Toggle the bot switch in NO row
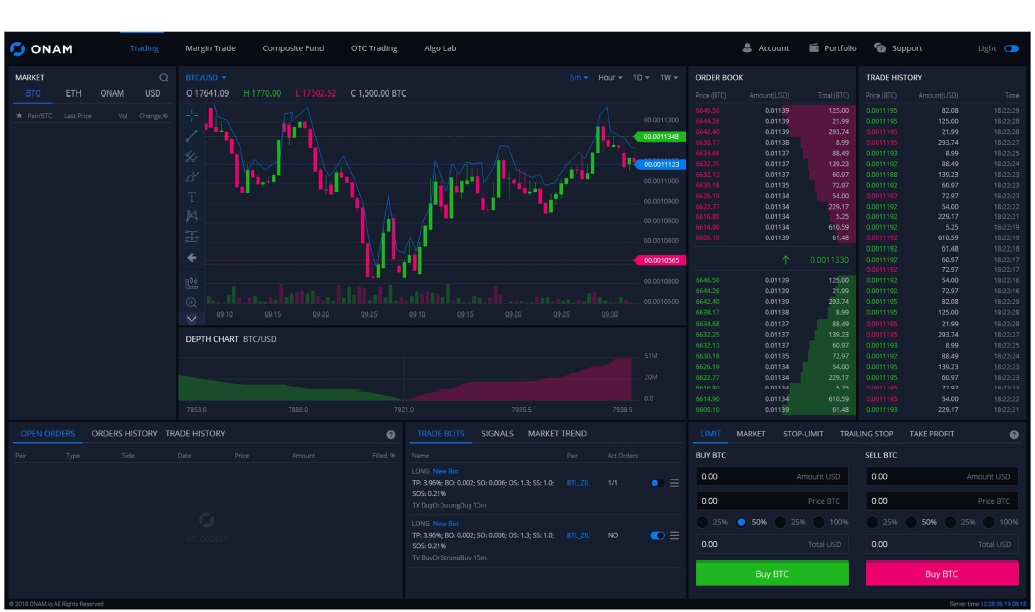 pyautogui.click(x=657, y=535)
